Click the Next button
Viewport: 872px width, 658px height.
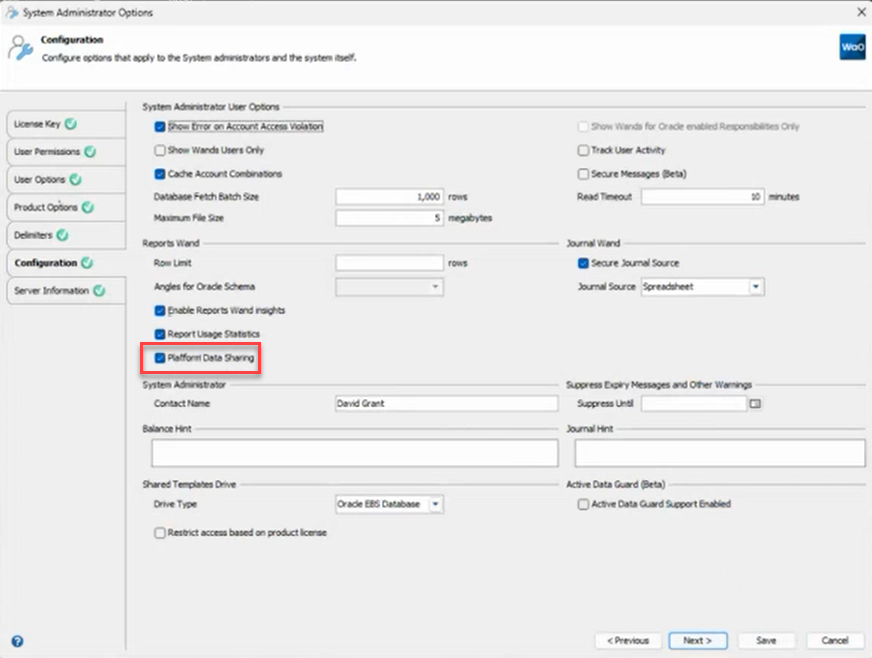(698, 641)
